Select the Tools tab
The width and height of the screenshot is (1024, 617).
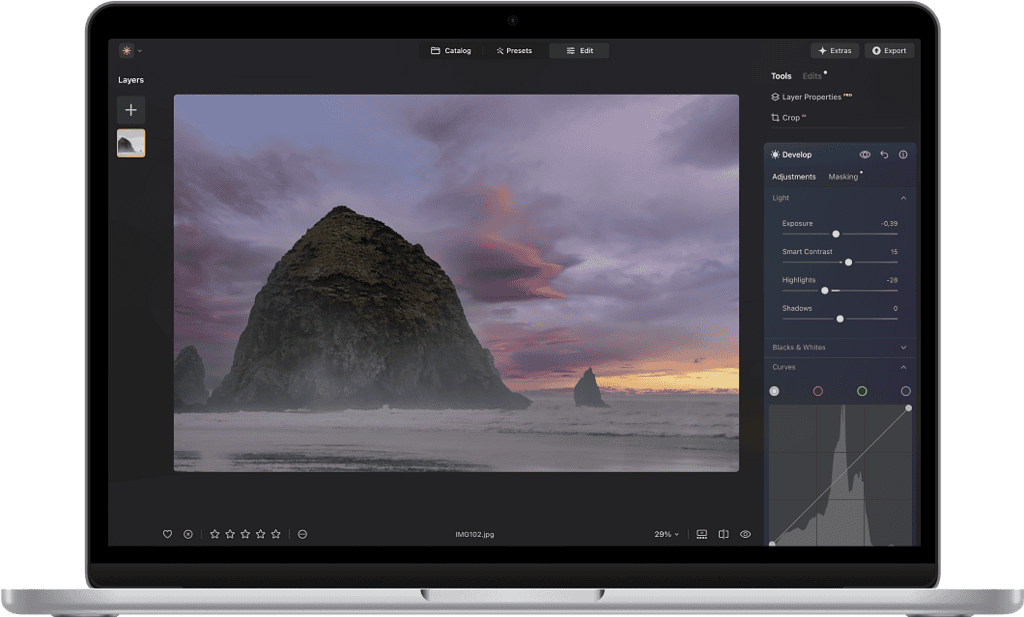tap(780, 76)
